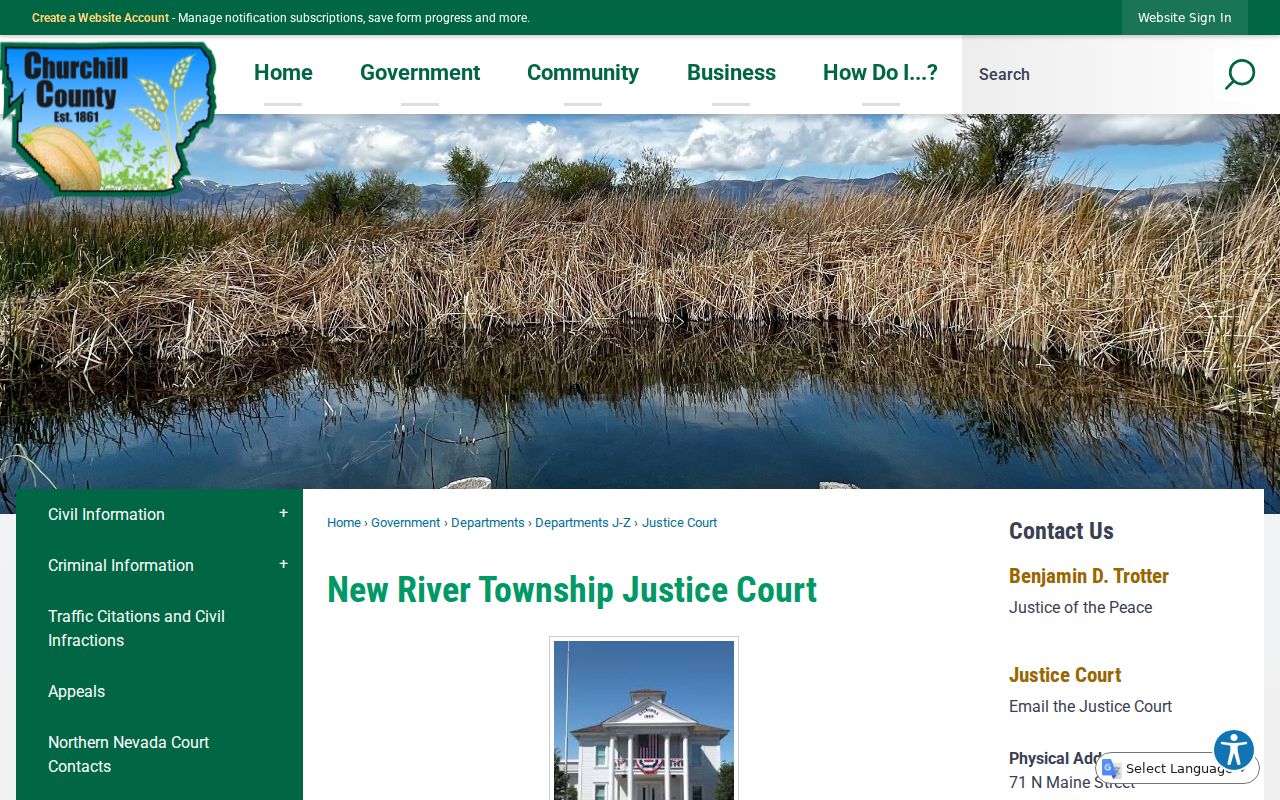Click the Justice of the Peace text
The height and width of the screenshot is (800, 1280).
(1080, 607)
